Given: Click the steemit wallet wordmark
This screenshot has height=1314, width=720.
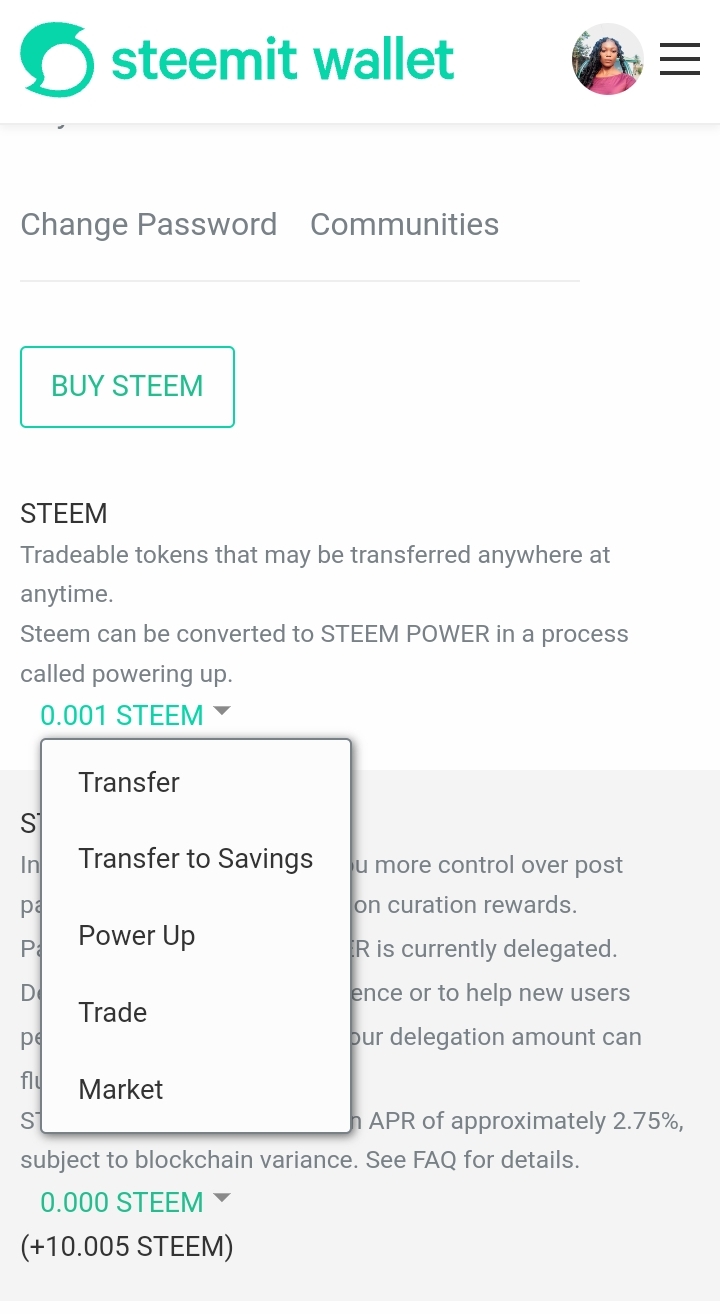Looking at the screenshot, I should click(x=283, y=60).
